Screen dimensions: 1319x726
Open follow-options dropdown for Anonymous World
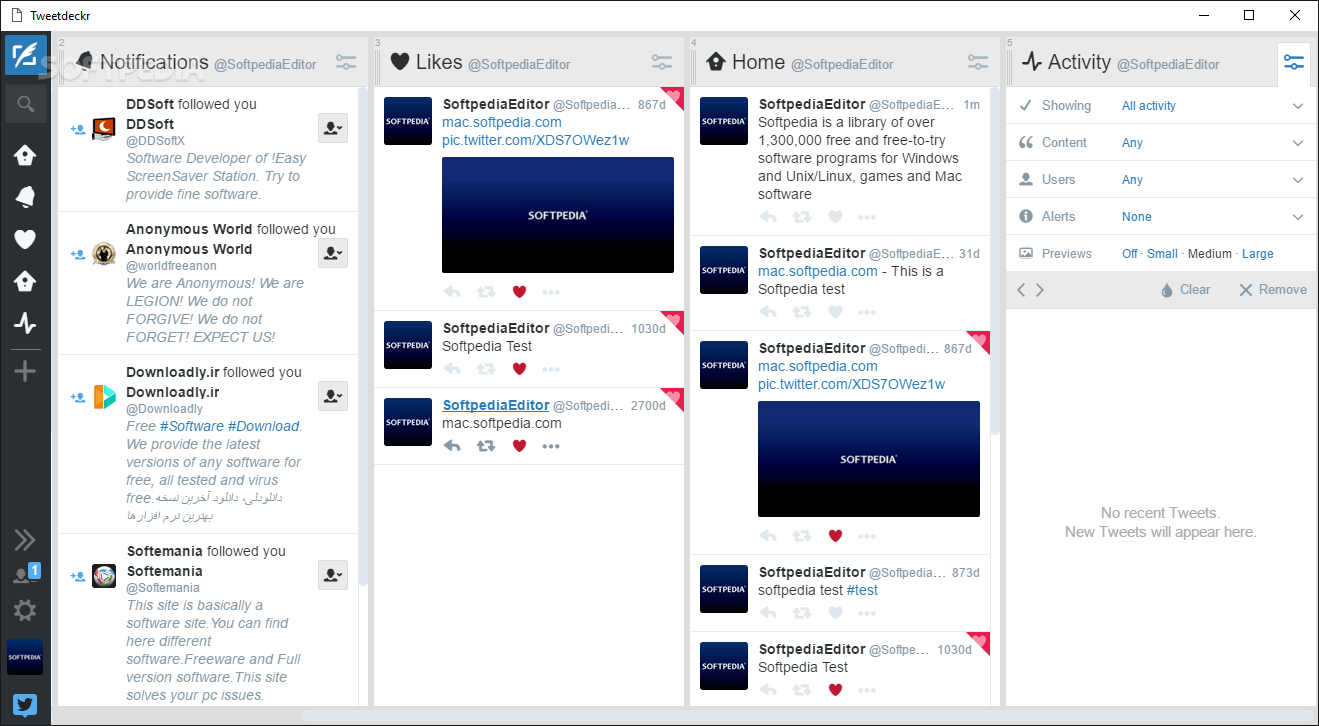333,253
